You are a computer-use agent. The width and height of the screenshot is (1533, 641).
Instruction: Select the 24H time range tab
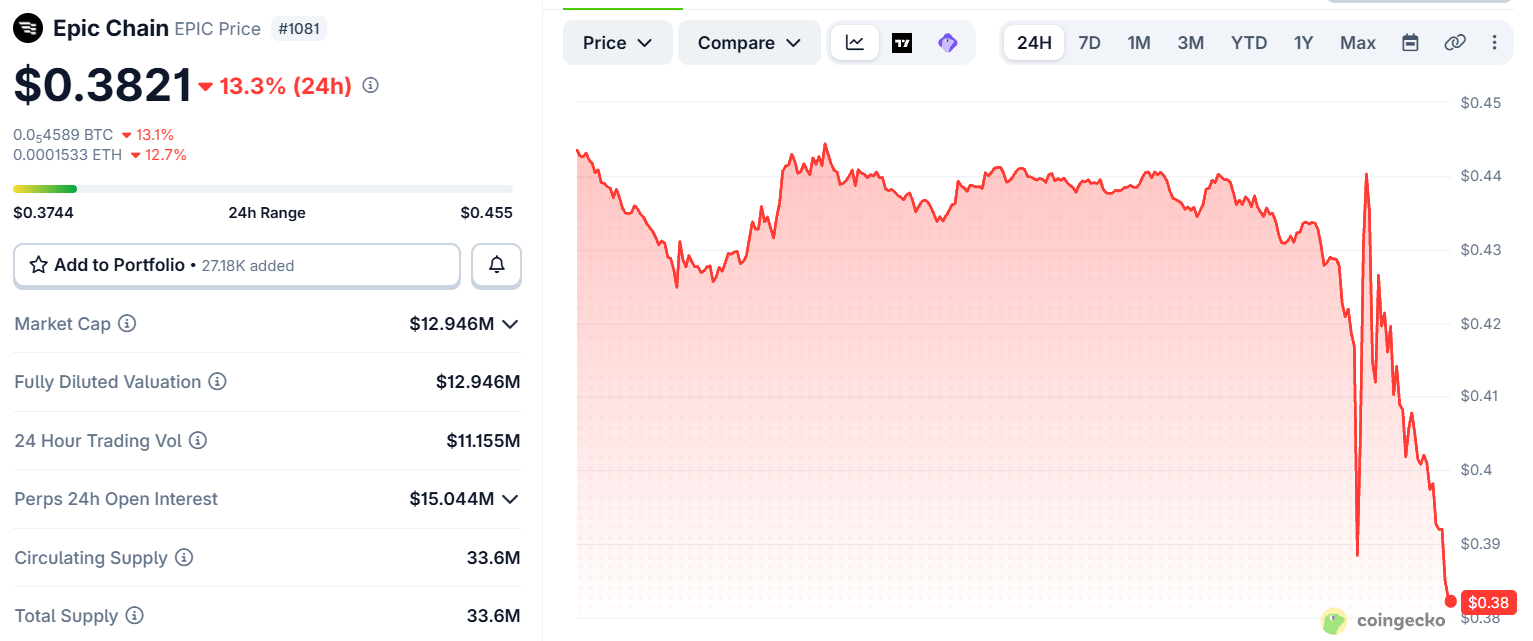[x=1034, y=43]
